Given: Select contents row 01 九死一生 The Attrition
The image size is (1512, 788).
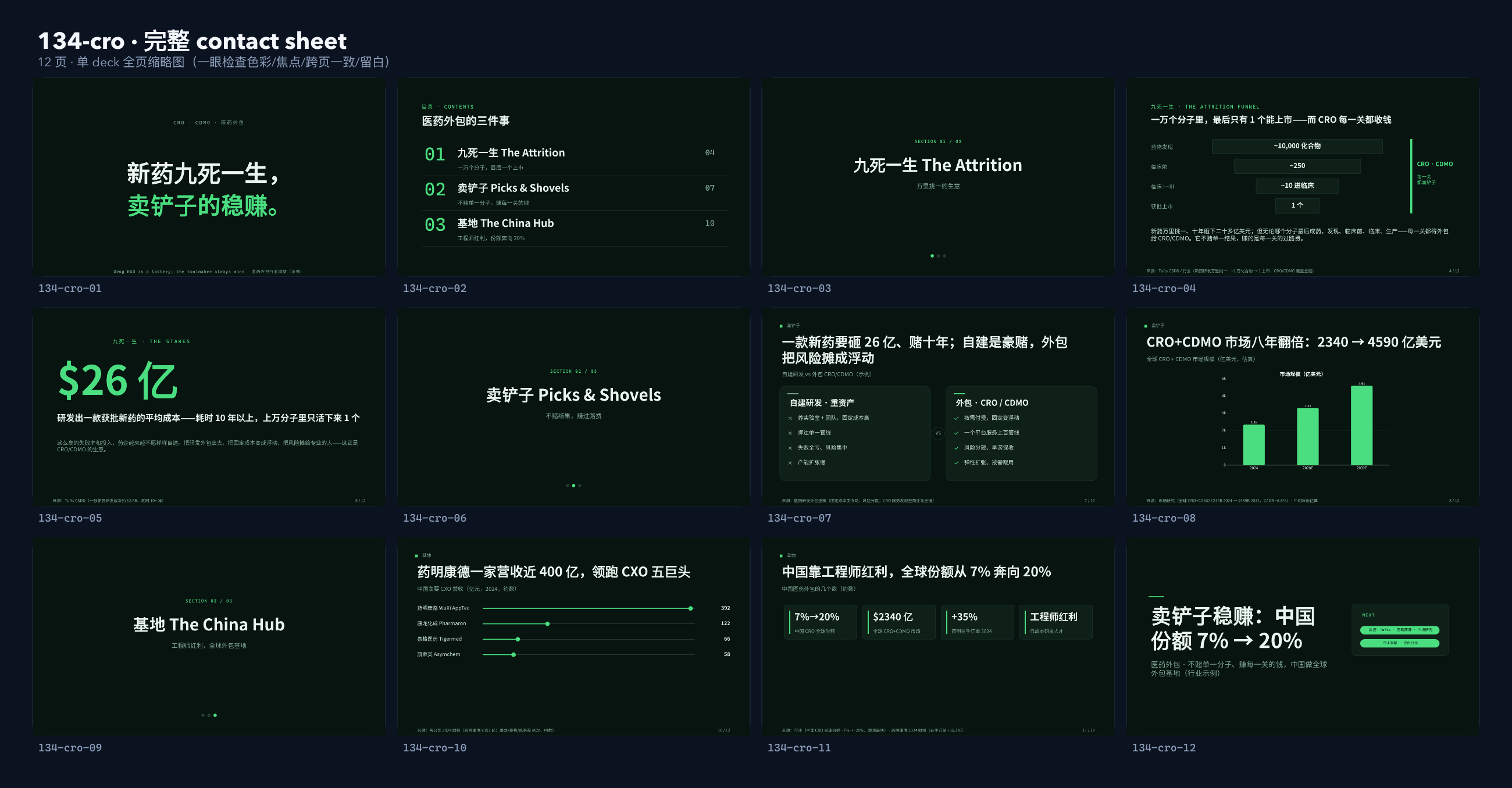Looking at the screenshot, I should [x=575, y=158].
